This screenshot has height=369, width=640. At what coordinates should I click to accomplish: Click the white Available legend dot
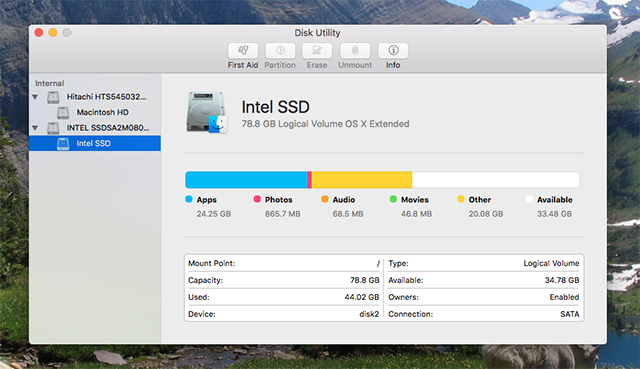tap(529, 199)
